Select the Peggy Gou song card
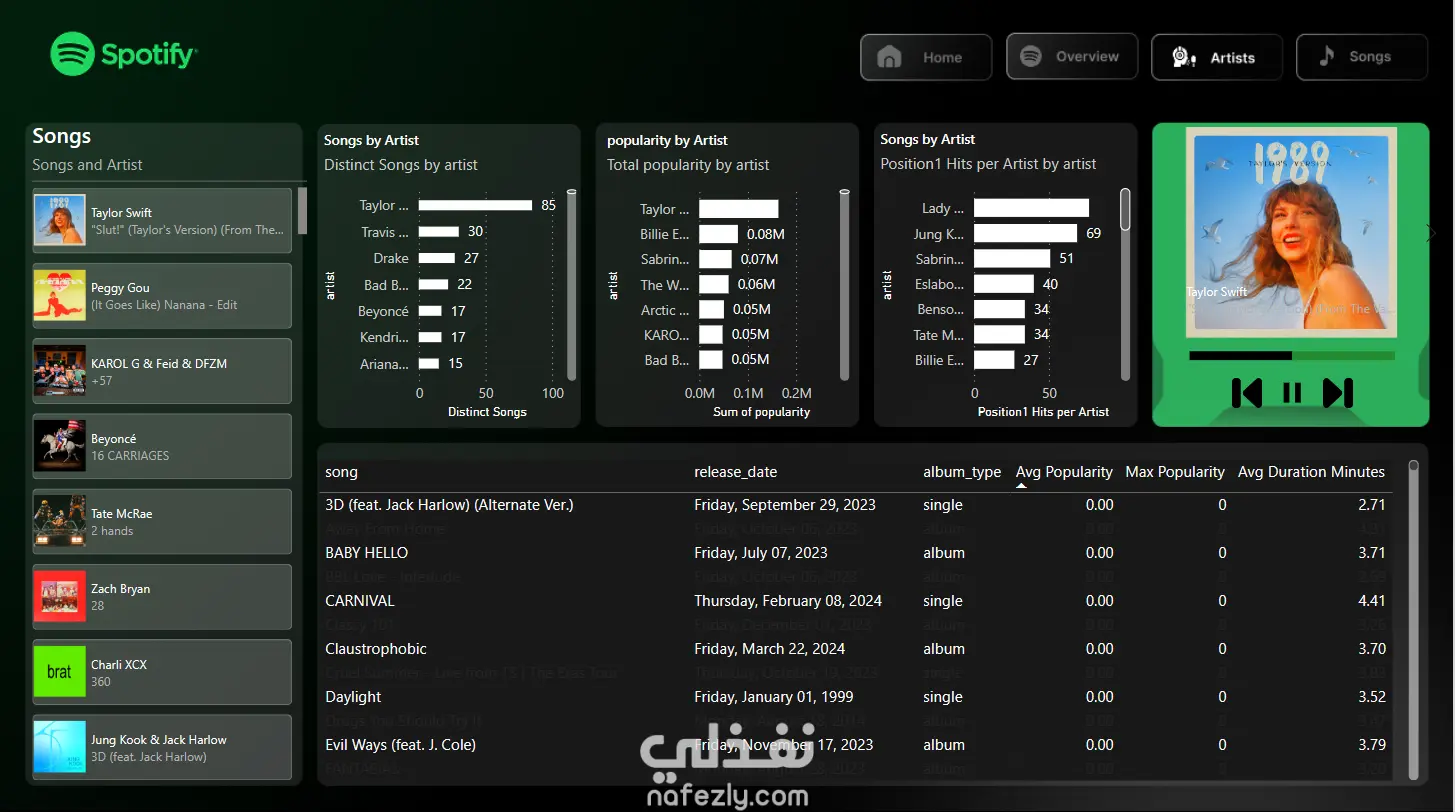Image resolution: width=1455 pixels, height=812 pixels. pos(162,296)
